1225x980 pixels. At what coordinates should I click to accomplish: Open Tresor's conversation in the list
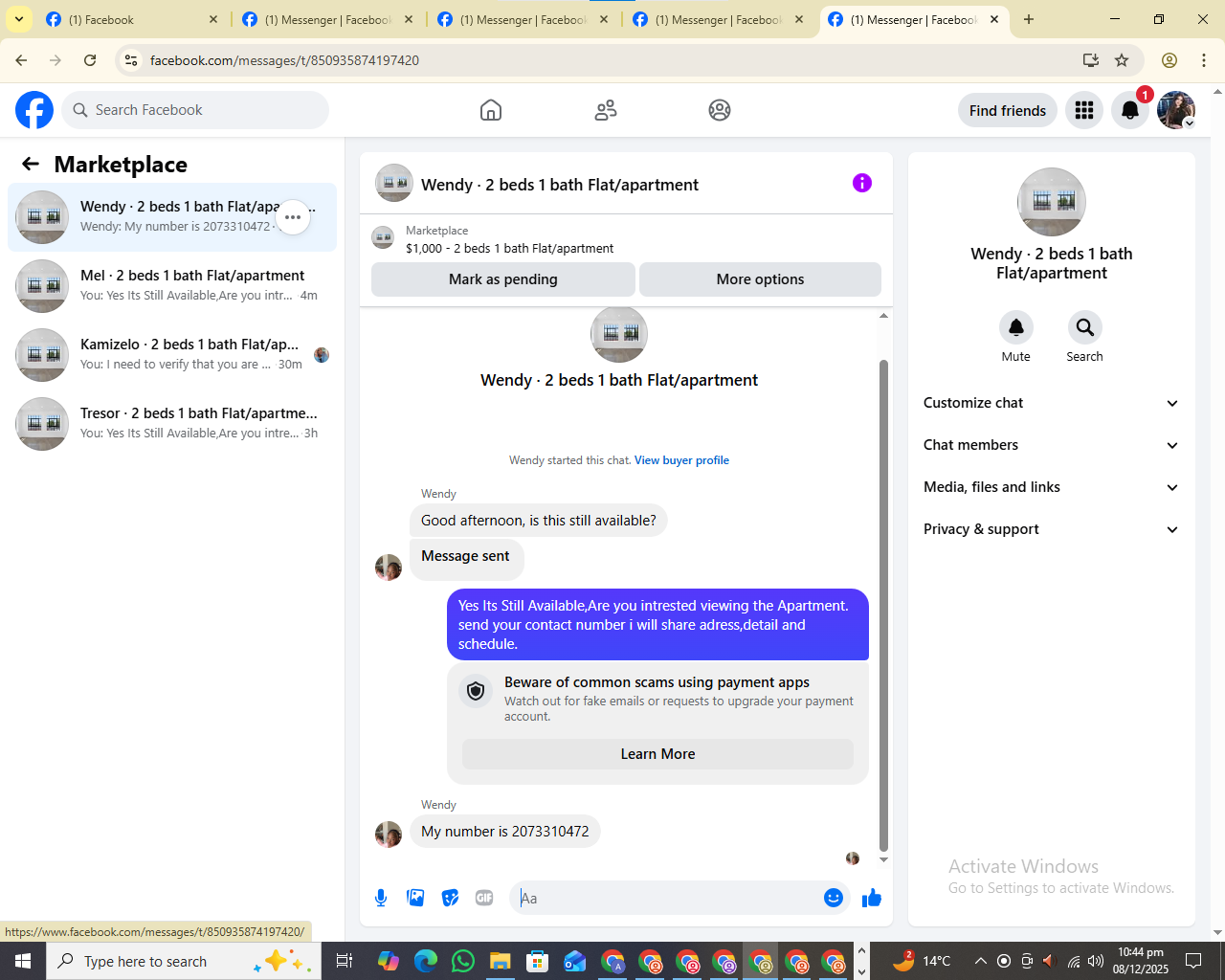pyautogui.click(x=172, y=424)
